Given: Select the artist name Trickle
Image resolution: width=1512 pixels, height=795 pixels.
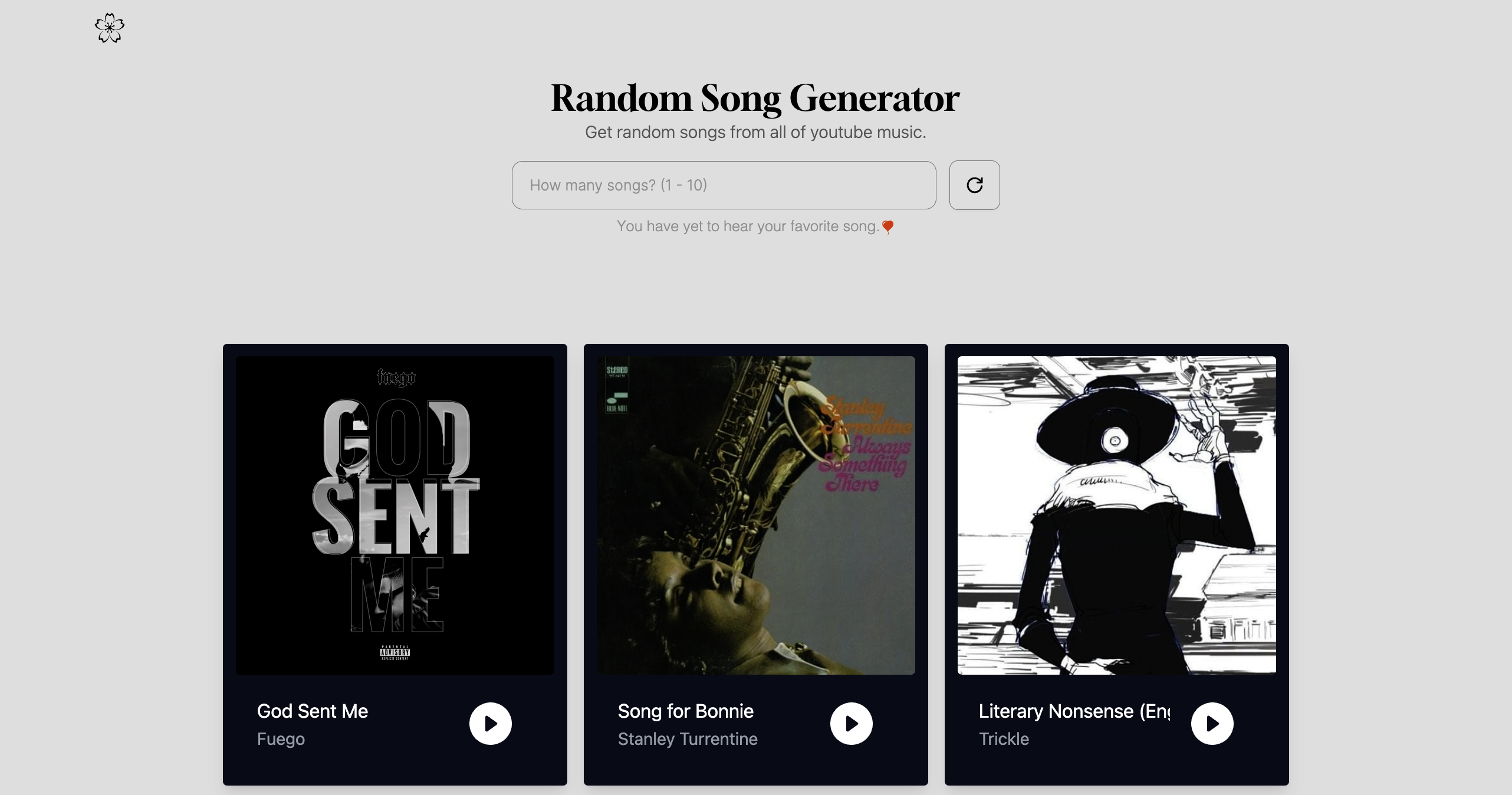Looking at the screenshot, I should pyautogui.click(x=1004, y=739).
